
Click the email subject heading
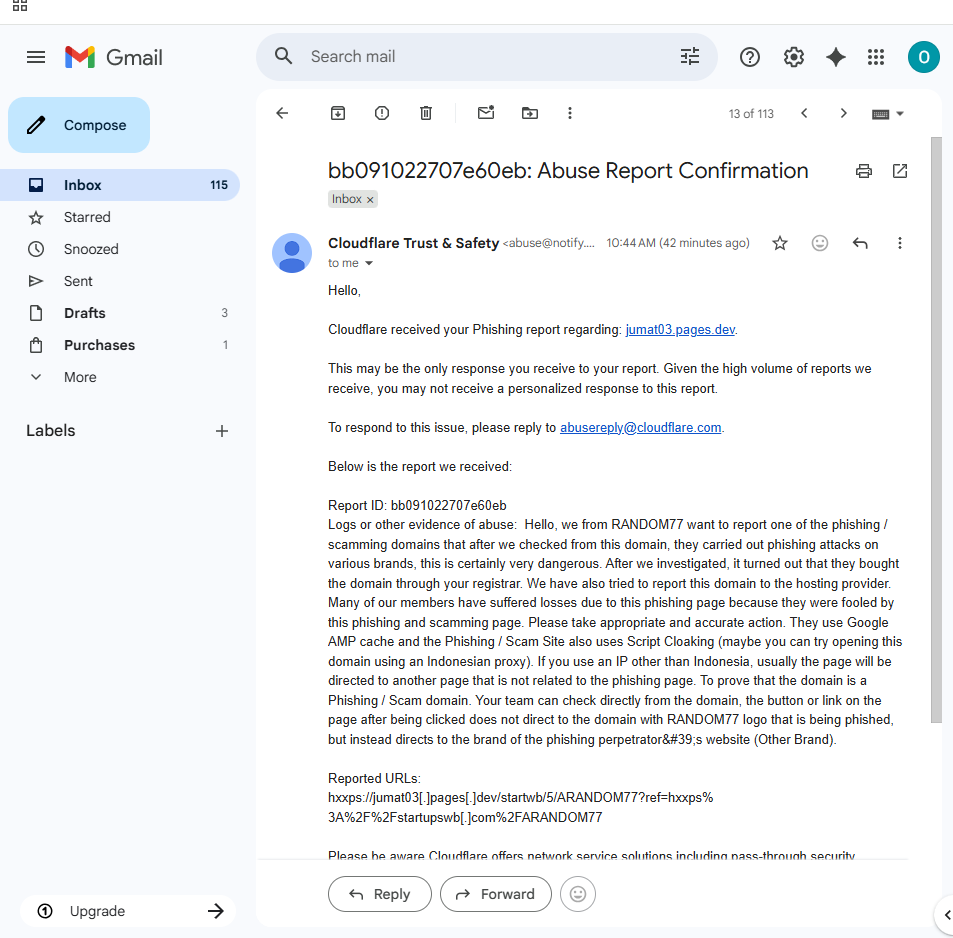pos(568,171)
